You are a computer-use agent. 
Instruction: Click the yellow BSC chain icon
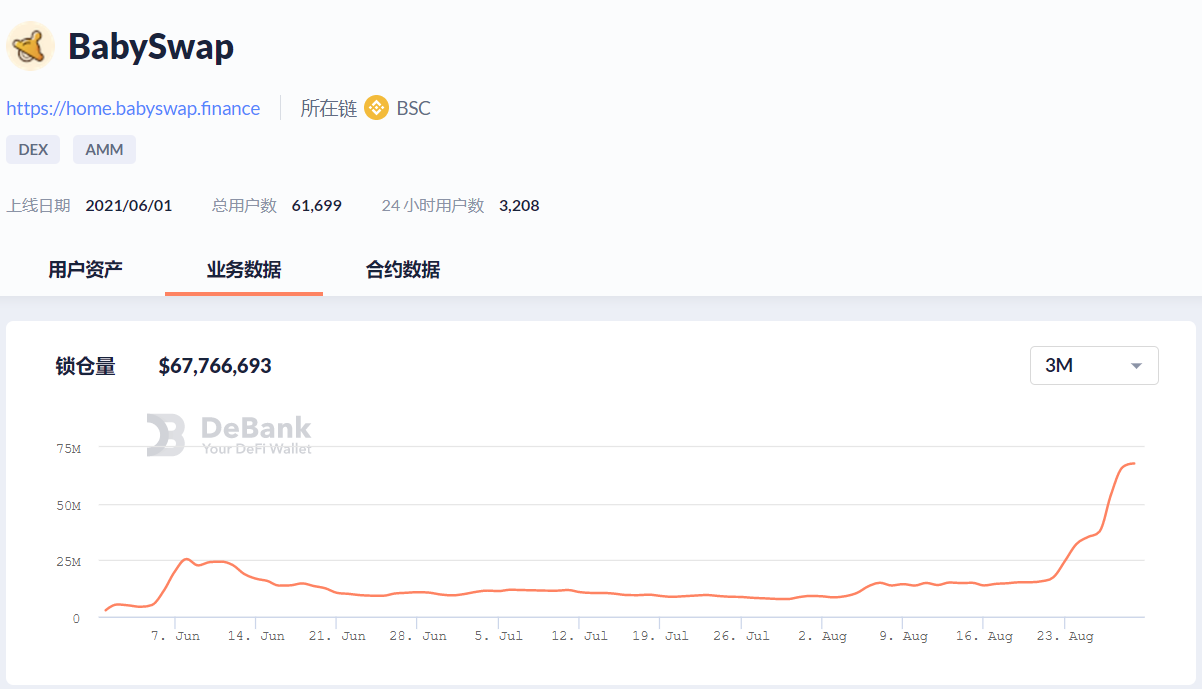(x=376, y=108)
